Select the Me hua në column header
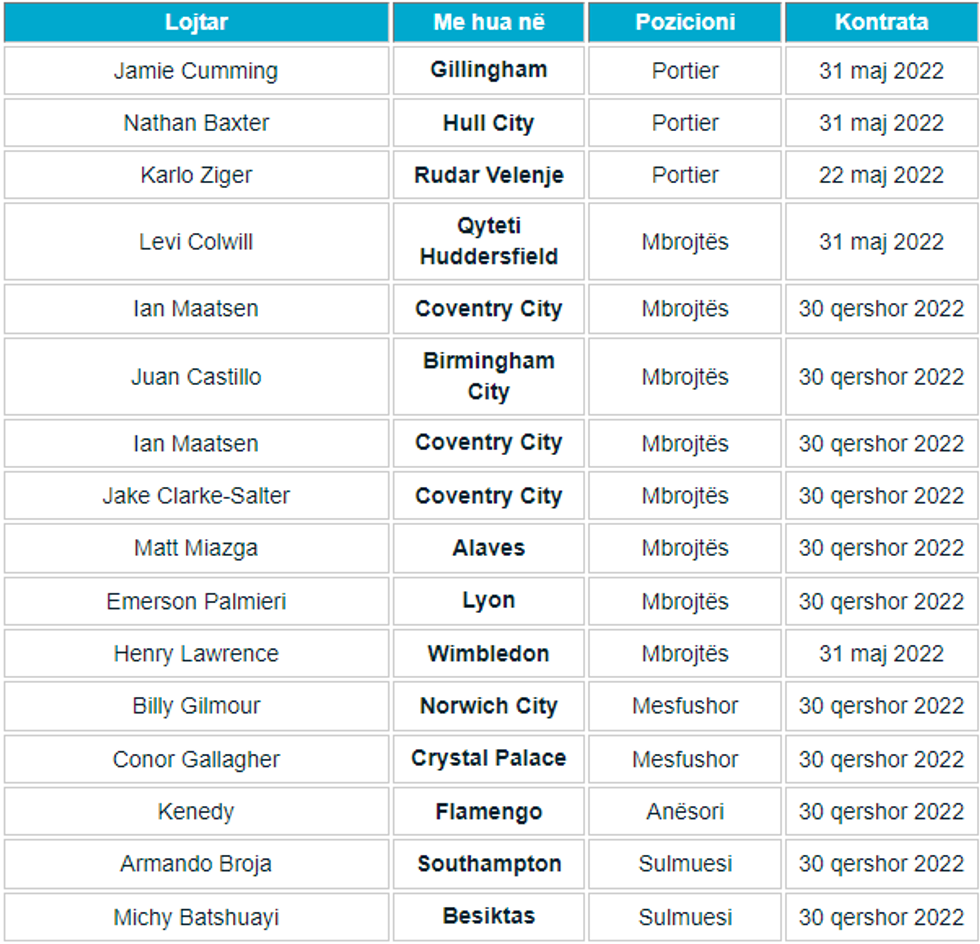 (489, 22)
